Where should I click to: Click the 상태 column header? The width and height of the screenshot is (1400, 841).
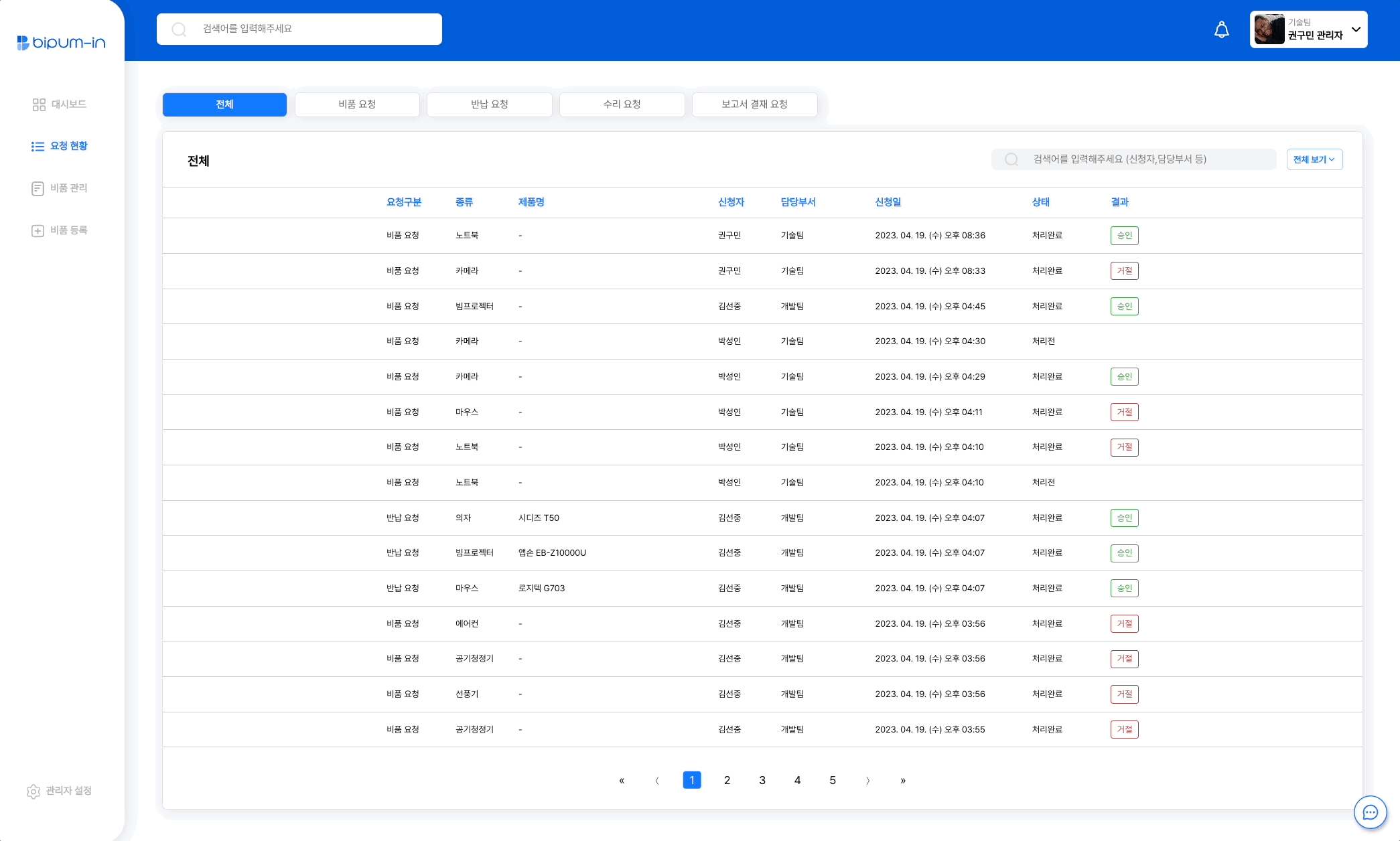[1041, 202]
